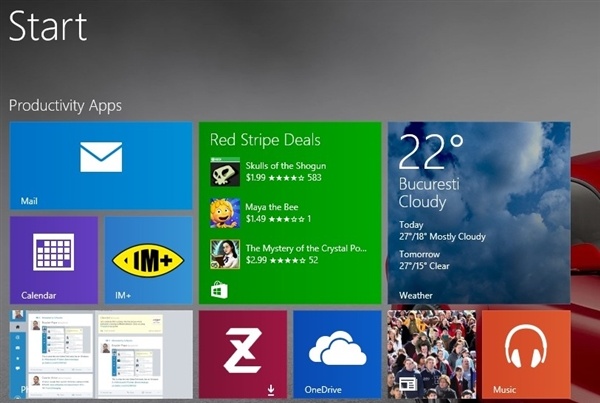The image size is (600, 403).
Task: Click the 22° temperature reading
Action: [x=431, y=152]
